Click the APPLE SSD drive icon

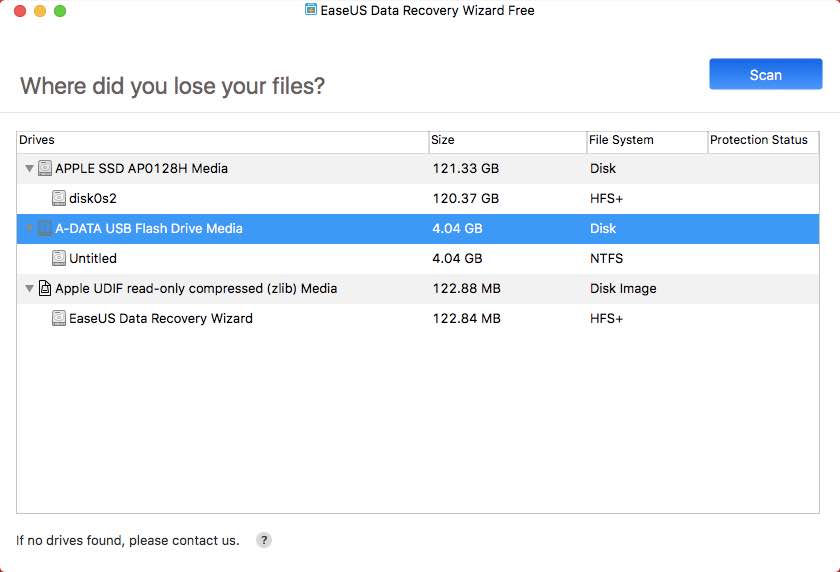coord(45,168)
